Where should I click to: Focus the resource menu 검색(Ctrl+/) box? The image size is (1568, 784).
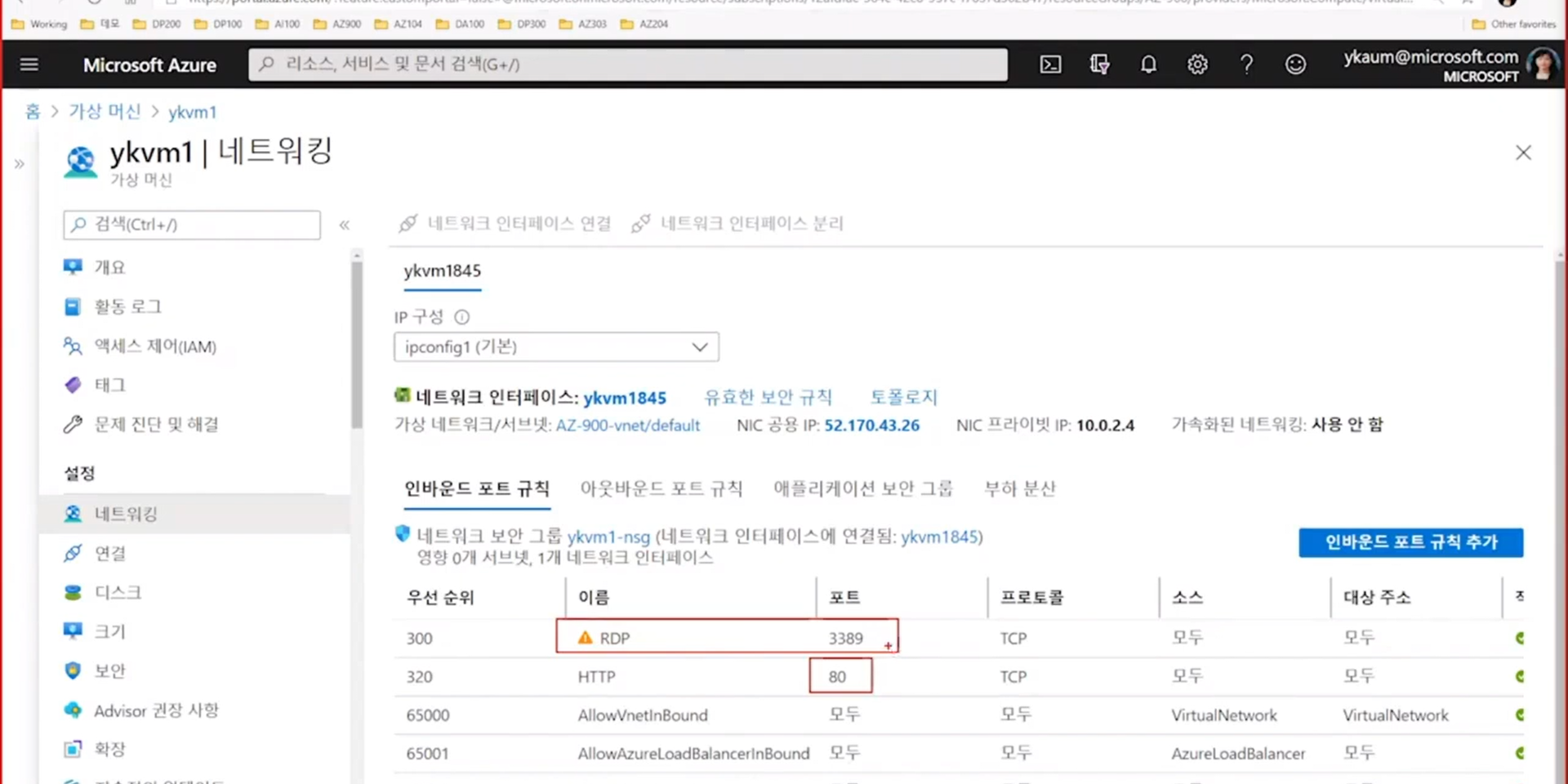click(x=192, y=225)
